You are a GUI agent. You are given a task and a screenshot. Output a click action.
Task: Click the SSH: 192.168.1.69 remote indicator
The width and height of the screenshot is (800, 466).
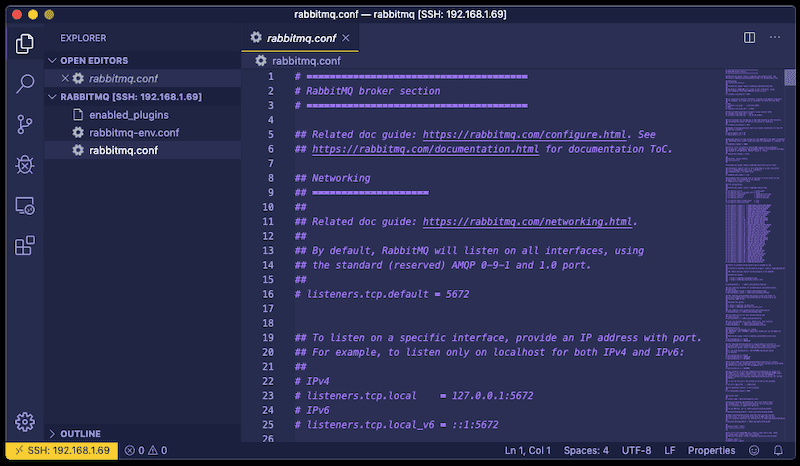coord(62,450)
